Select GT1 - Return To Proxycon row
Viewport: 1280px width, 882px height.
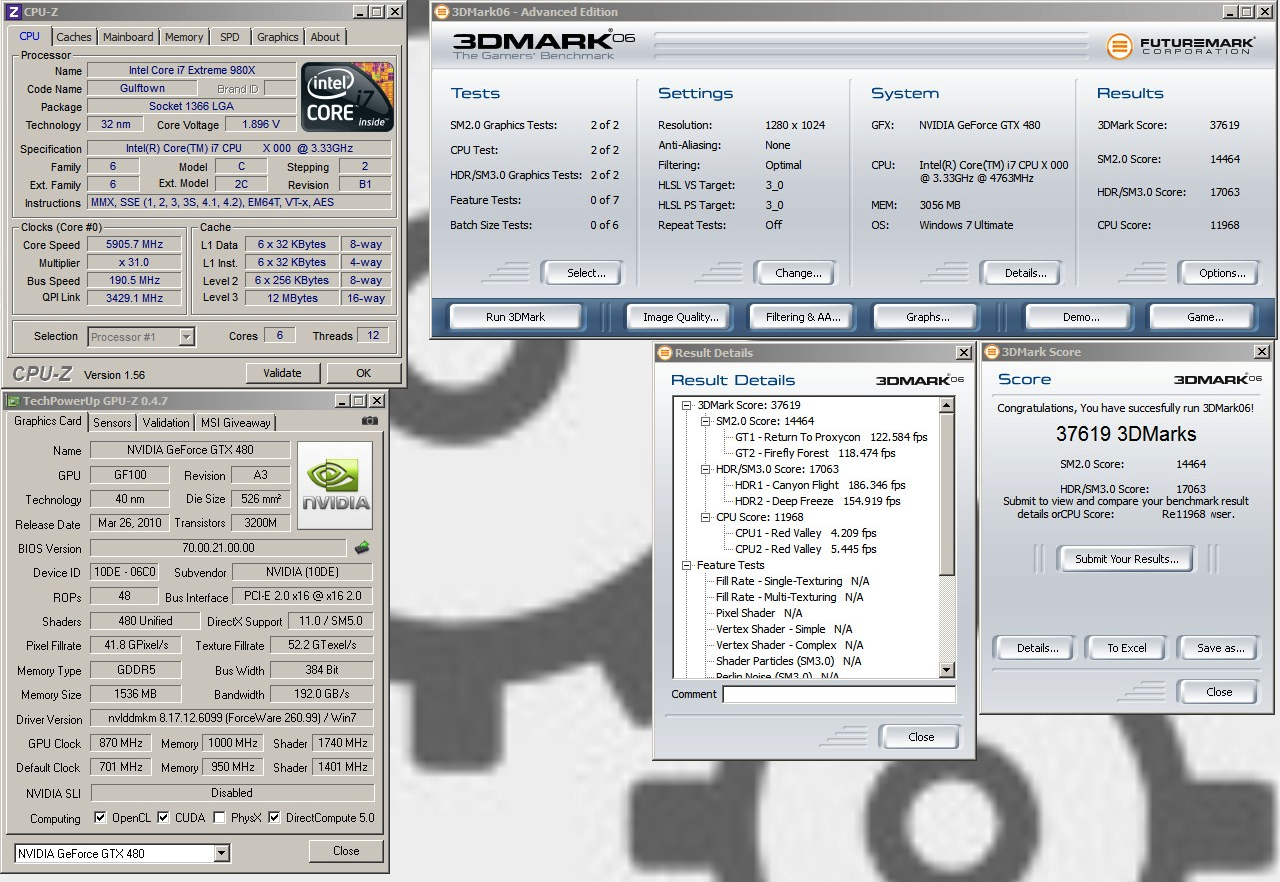coord(831,437)
